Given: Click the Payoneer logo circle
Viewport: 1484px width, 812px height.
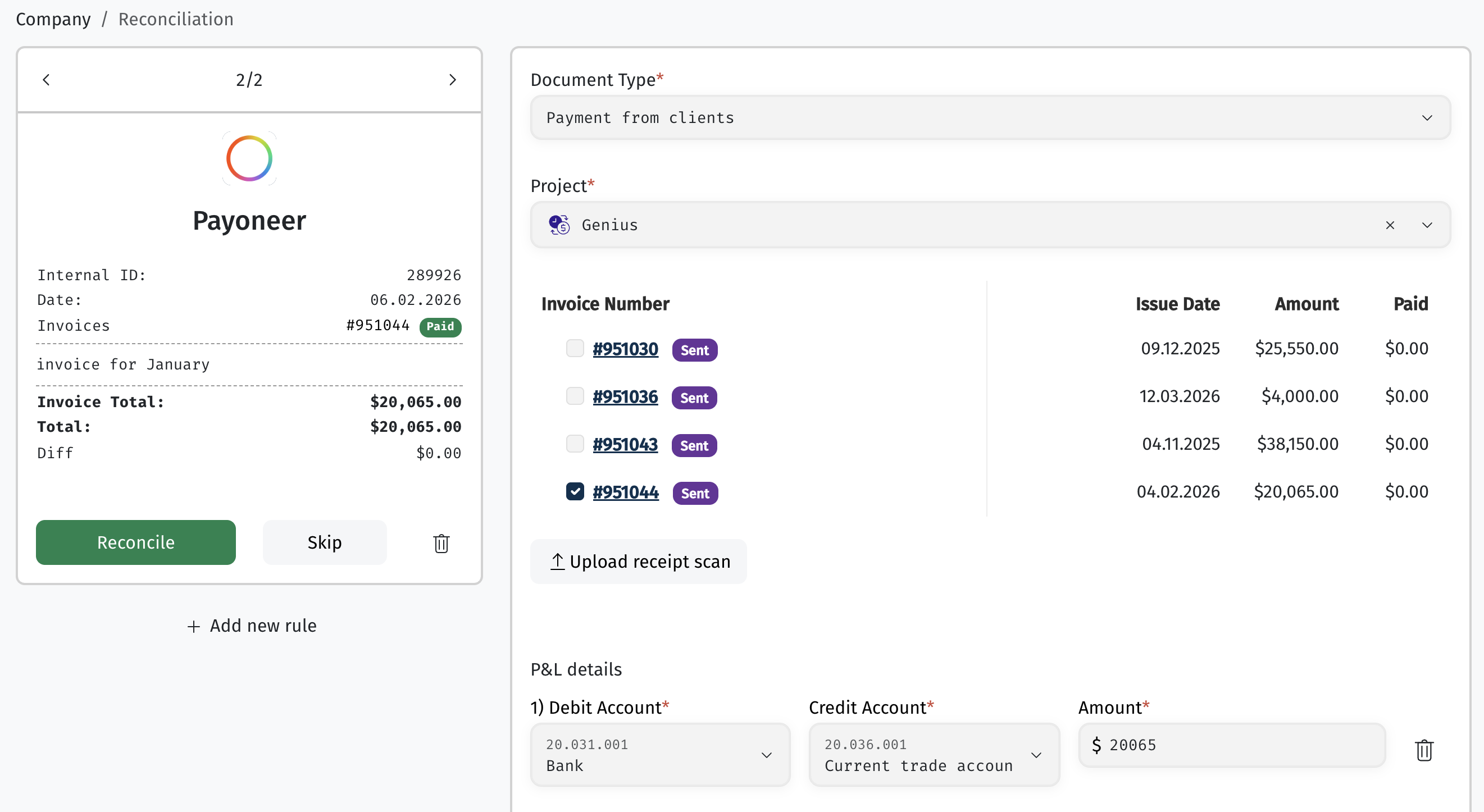Looking at the screenshot, I should pyautogui.click(x=249, y=158).
